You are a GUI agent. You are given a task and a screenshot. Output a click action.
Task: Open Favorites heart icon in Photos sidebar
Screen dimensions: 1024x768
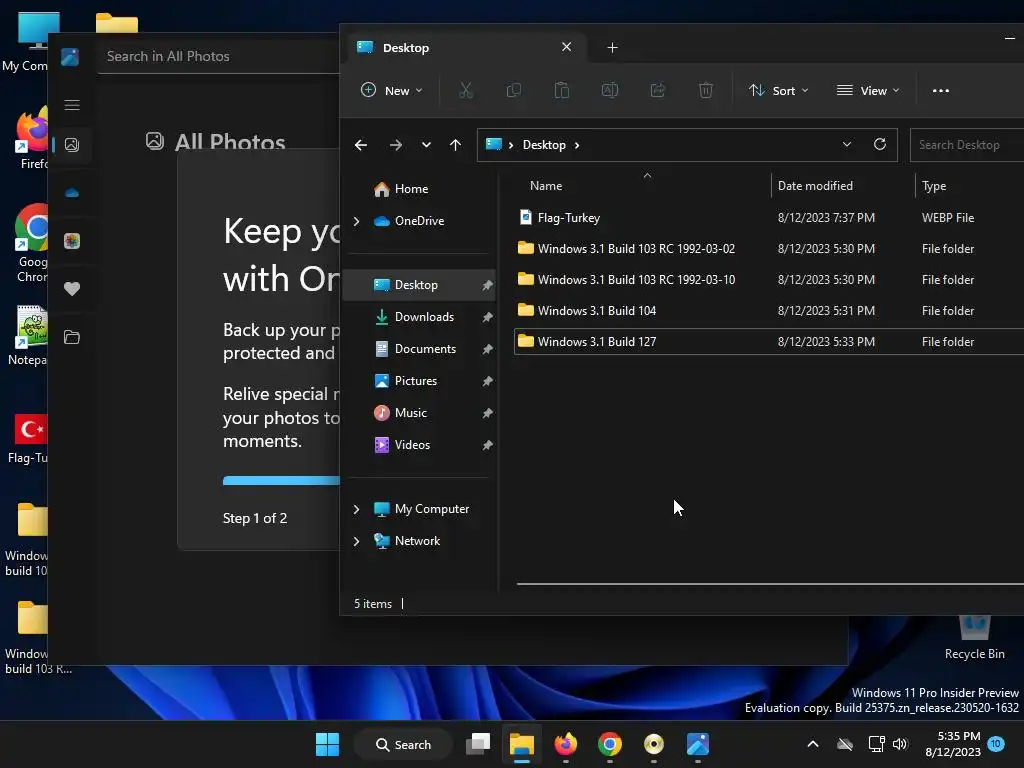tap(72, 289)
